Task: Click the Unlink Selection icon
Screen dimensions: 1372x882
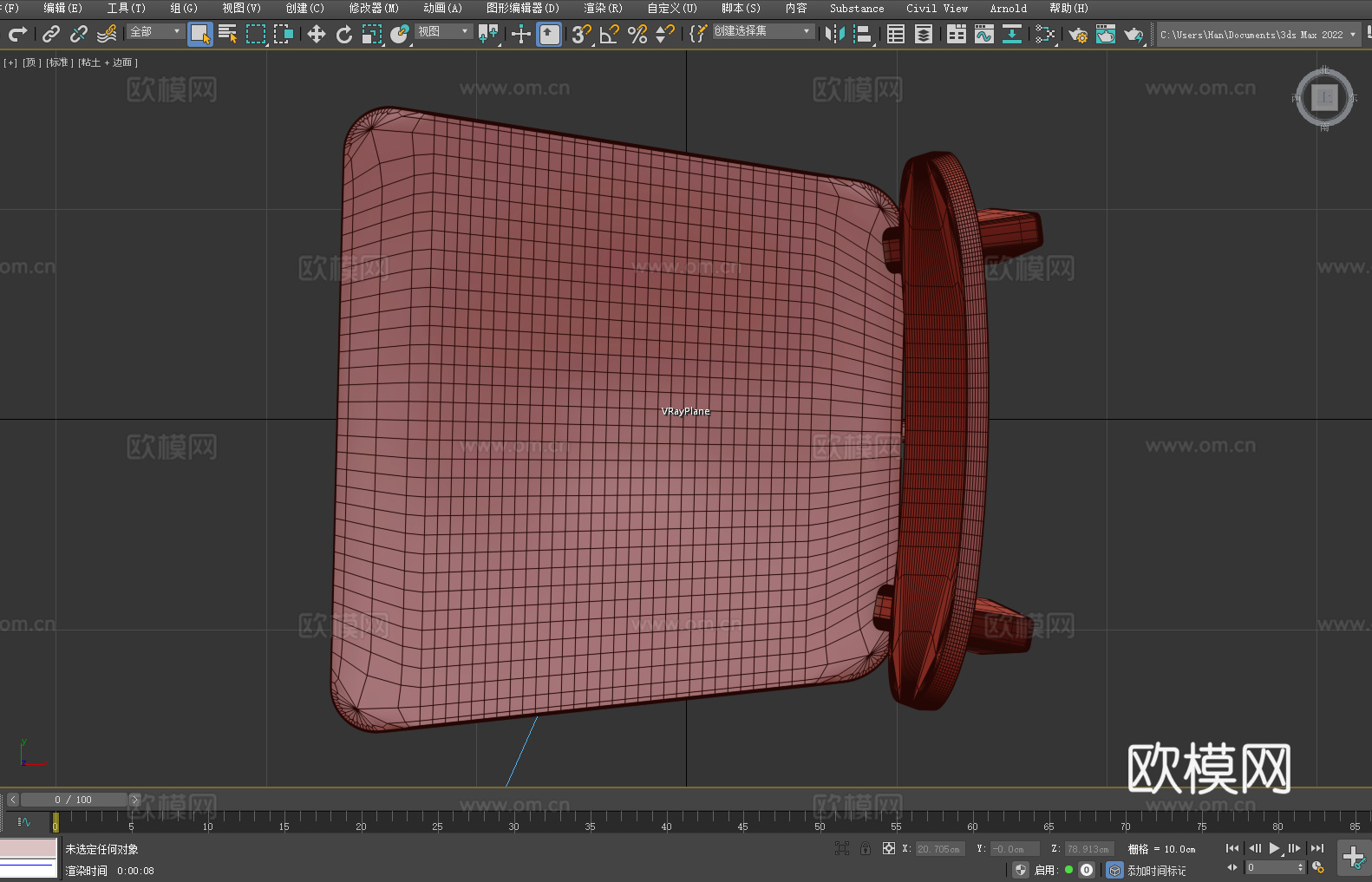Action: pos(79,34)
